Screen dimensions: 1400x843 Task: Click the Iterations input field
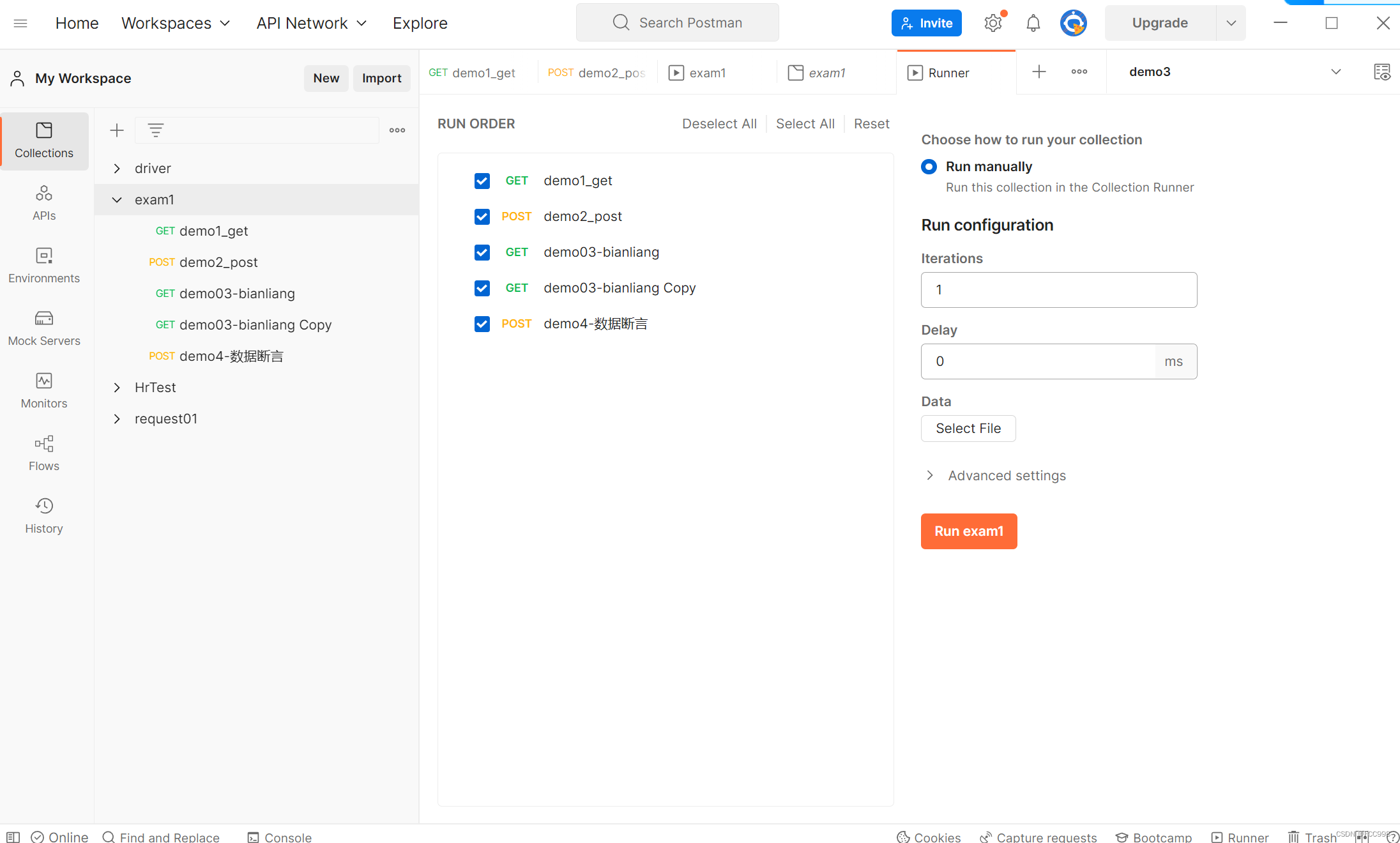1059,290
